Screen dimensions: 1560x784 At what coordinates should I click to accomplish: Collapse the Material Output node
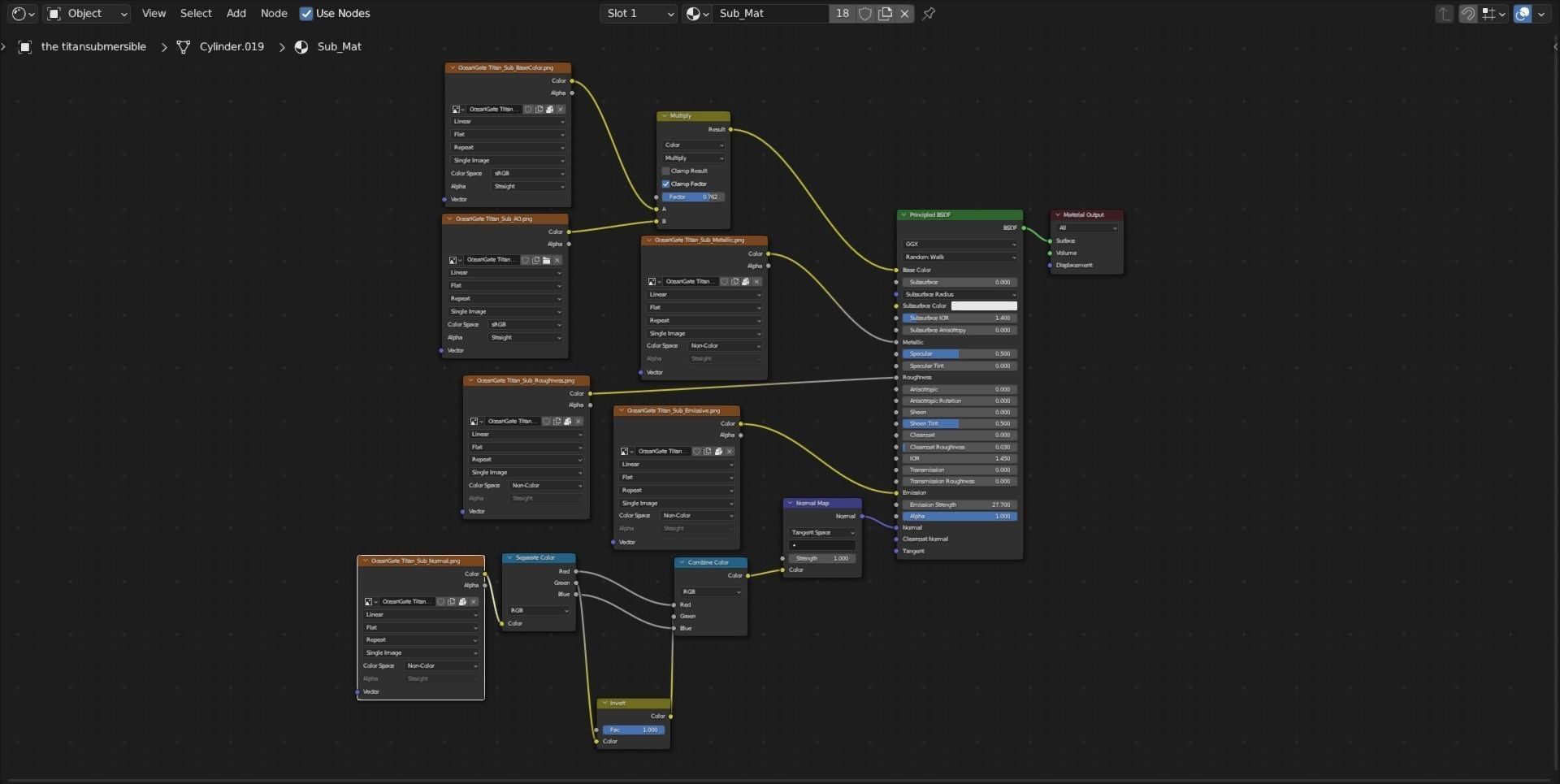tap(1056, 214)
